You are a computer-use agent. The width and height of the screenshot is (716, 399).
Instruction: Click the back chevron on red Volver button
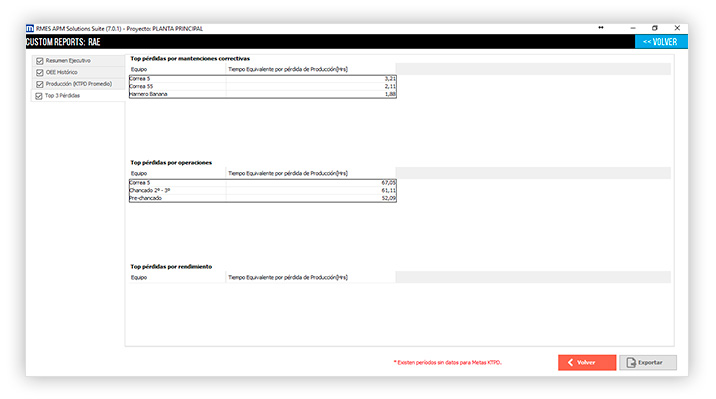[570, 362]
